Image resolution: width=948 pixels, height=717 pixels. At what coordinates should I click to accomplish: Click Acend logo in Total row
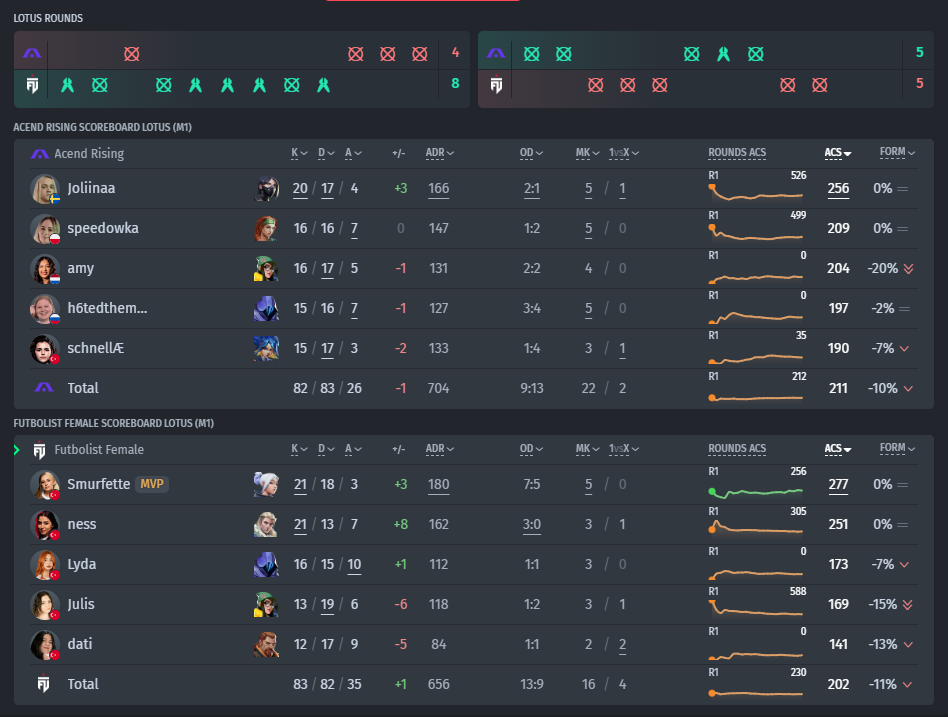44,388
